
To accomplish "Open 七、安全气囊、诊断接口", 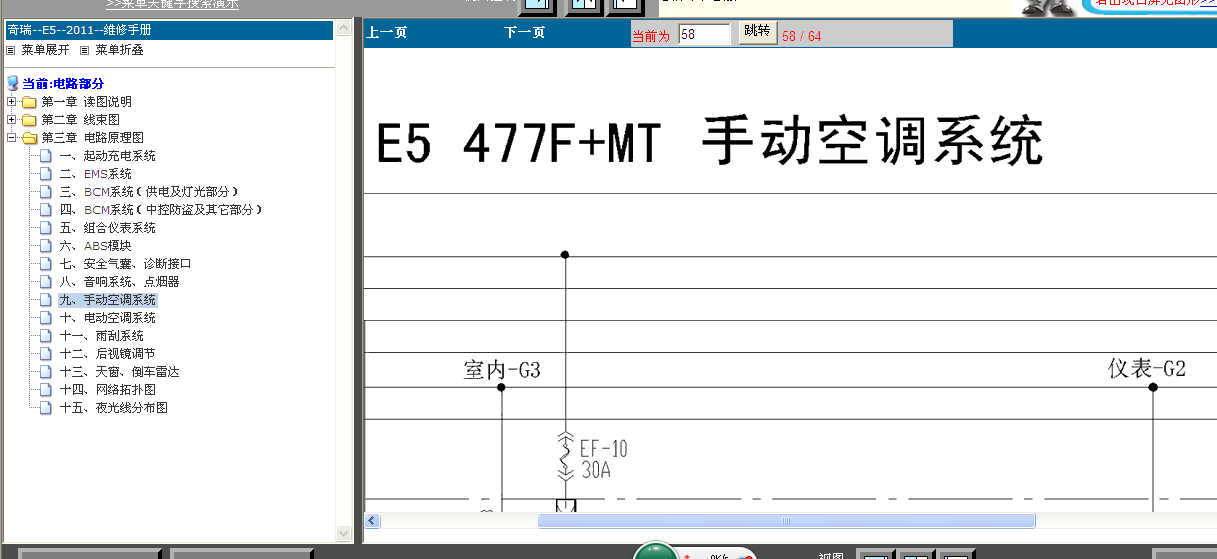I will click(125, 264).
